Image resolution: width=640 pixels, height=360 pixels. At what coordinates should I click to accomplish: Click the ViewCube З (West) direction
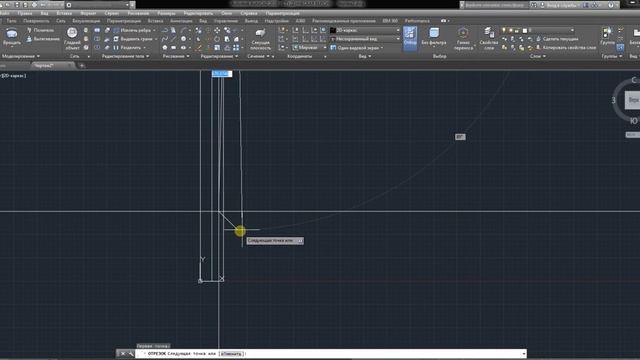614,100
